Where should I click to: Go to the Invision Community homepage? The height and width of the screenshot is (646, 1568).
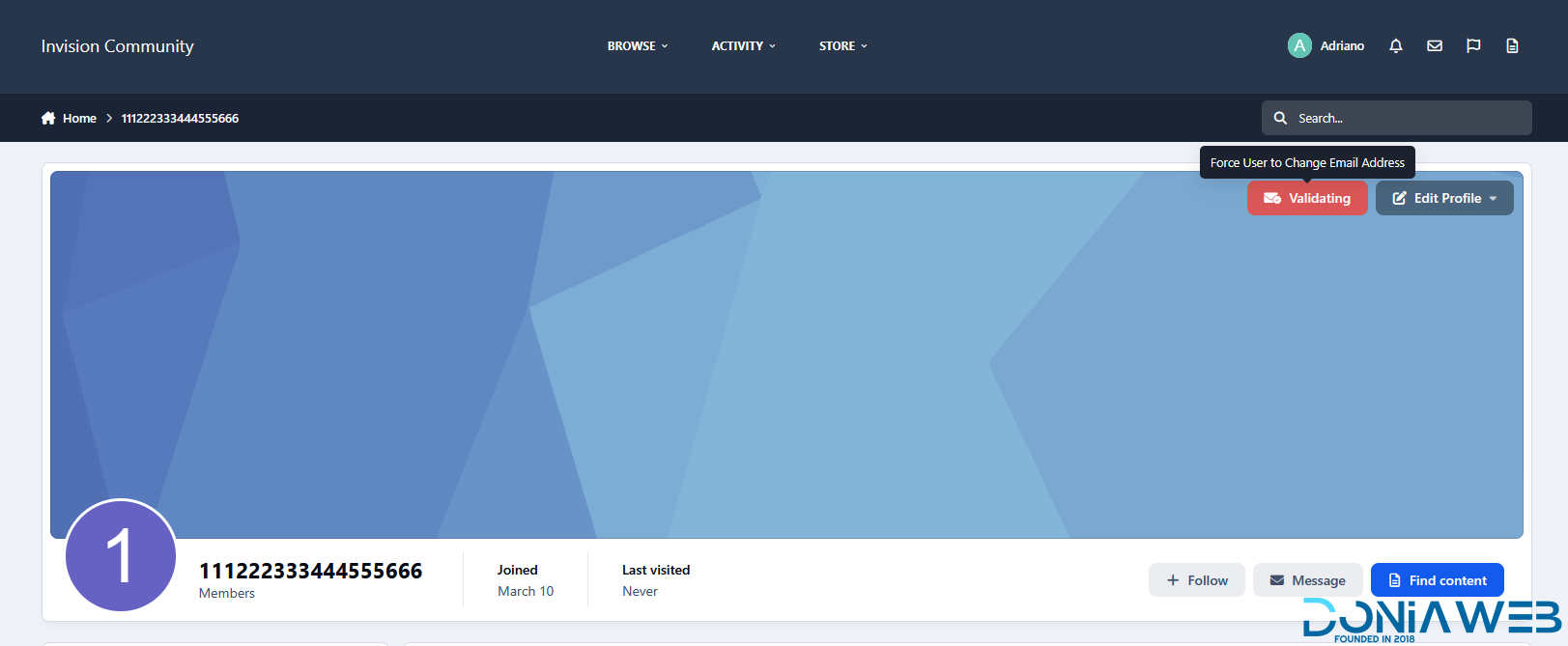pos(117,46)
